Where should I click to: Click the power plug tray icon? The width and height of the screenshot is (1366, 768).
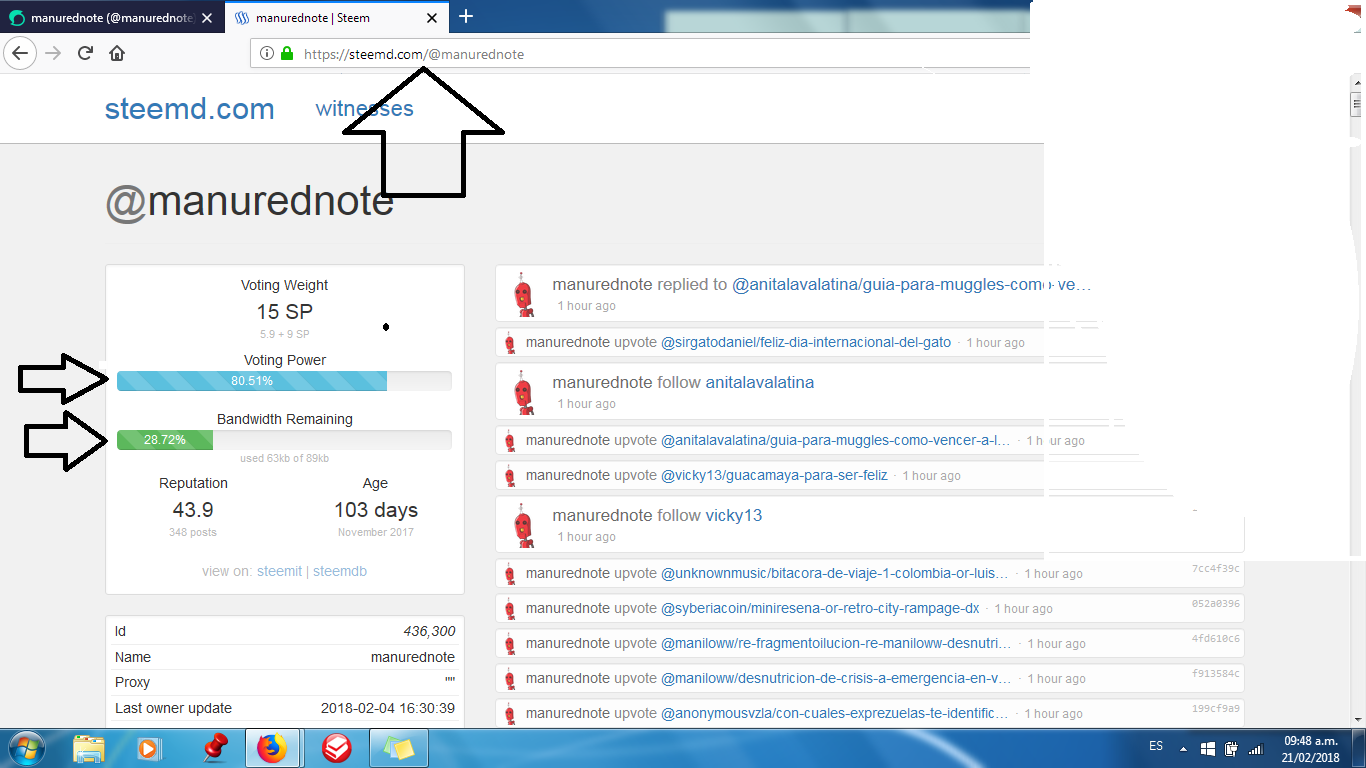click(1232, 748)
